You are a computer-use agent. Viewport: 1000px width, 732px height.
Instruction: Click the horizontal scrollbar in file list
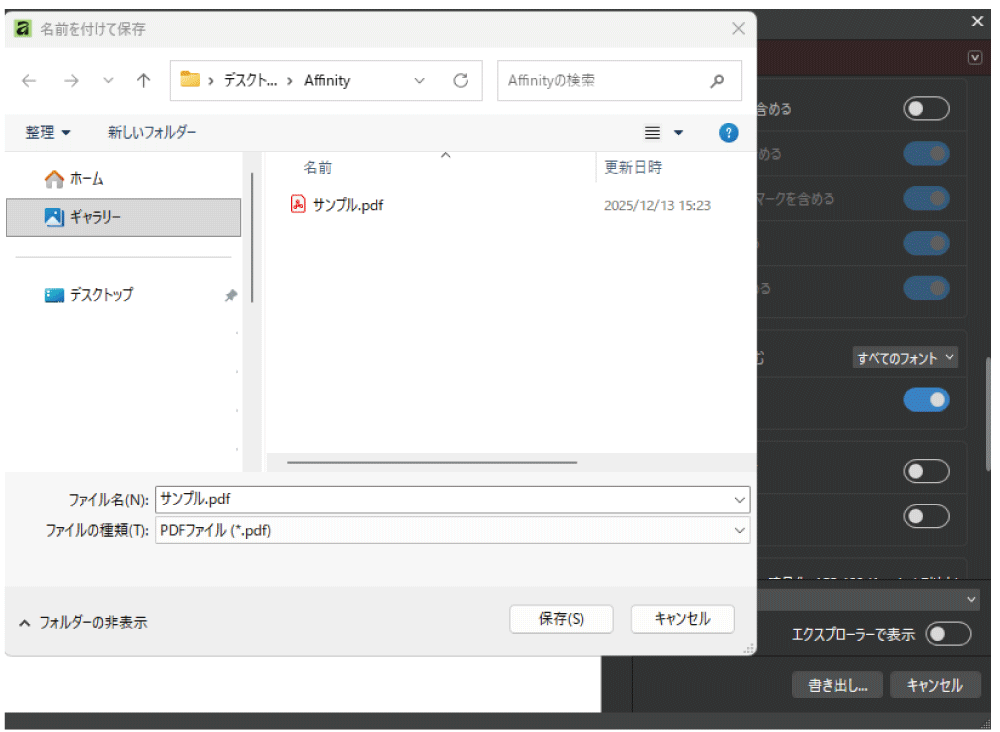coord(432,462)
